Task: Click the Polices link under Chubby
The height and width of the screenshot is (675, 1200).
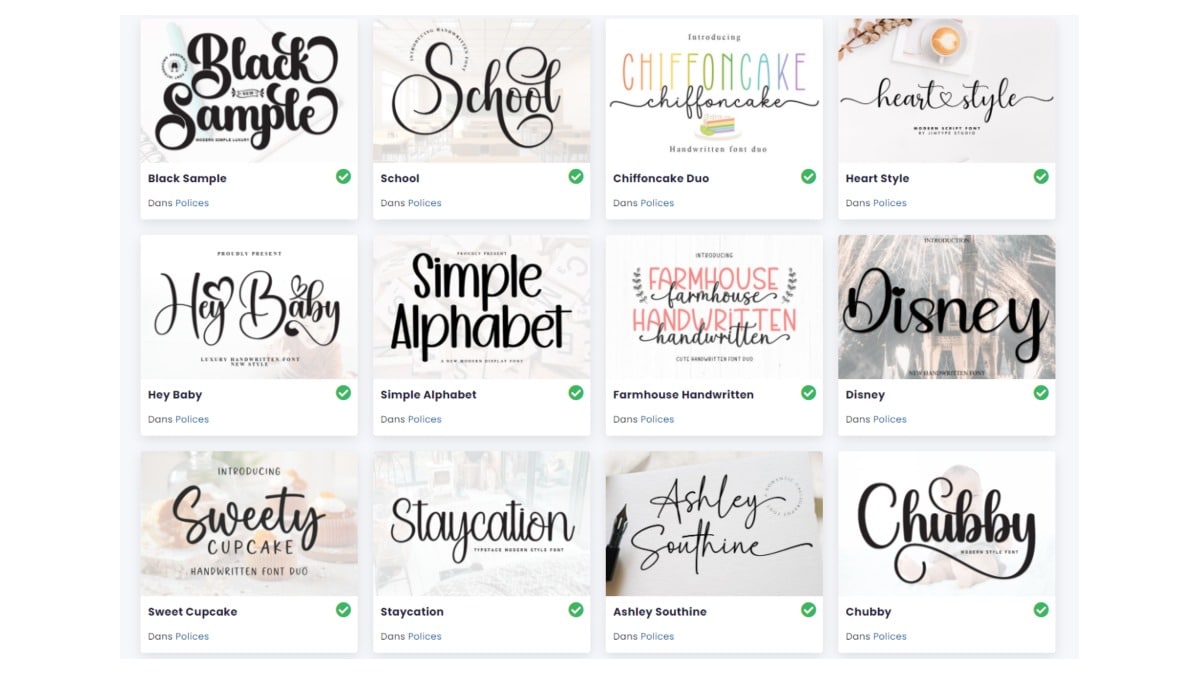Action: 890,636
